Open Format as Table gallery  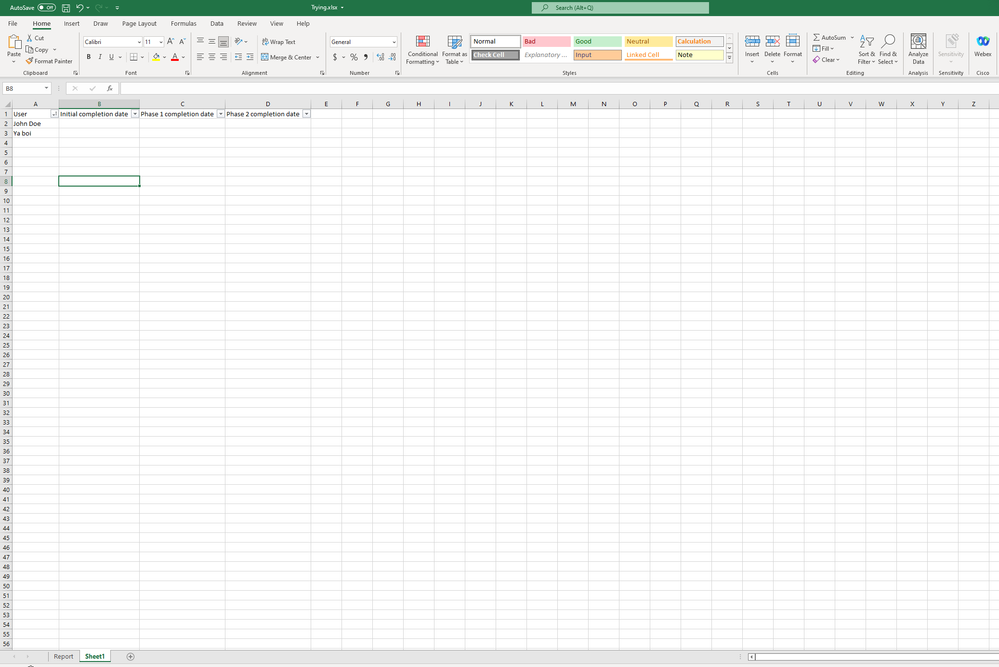pyautogui.click(x=454, y=50)
